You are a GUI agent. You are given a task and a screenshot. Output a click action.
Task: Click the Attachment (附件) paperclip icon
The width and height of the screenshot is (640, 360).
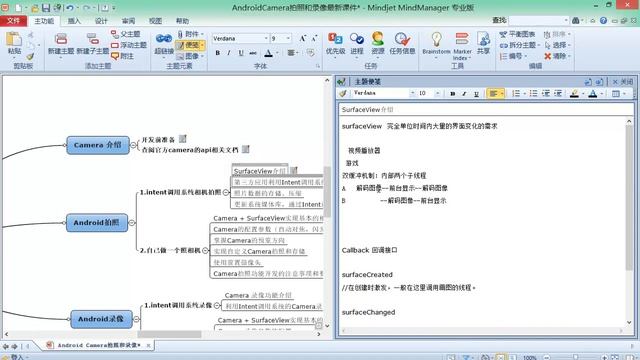(x=181, y=34)
